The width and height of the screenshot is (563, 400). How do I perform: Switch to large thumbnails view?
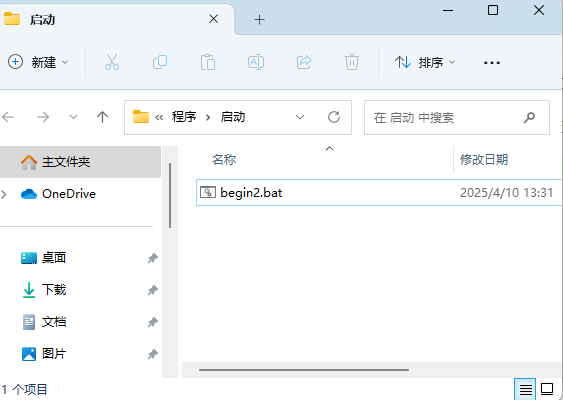[547, 389]
